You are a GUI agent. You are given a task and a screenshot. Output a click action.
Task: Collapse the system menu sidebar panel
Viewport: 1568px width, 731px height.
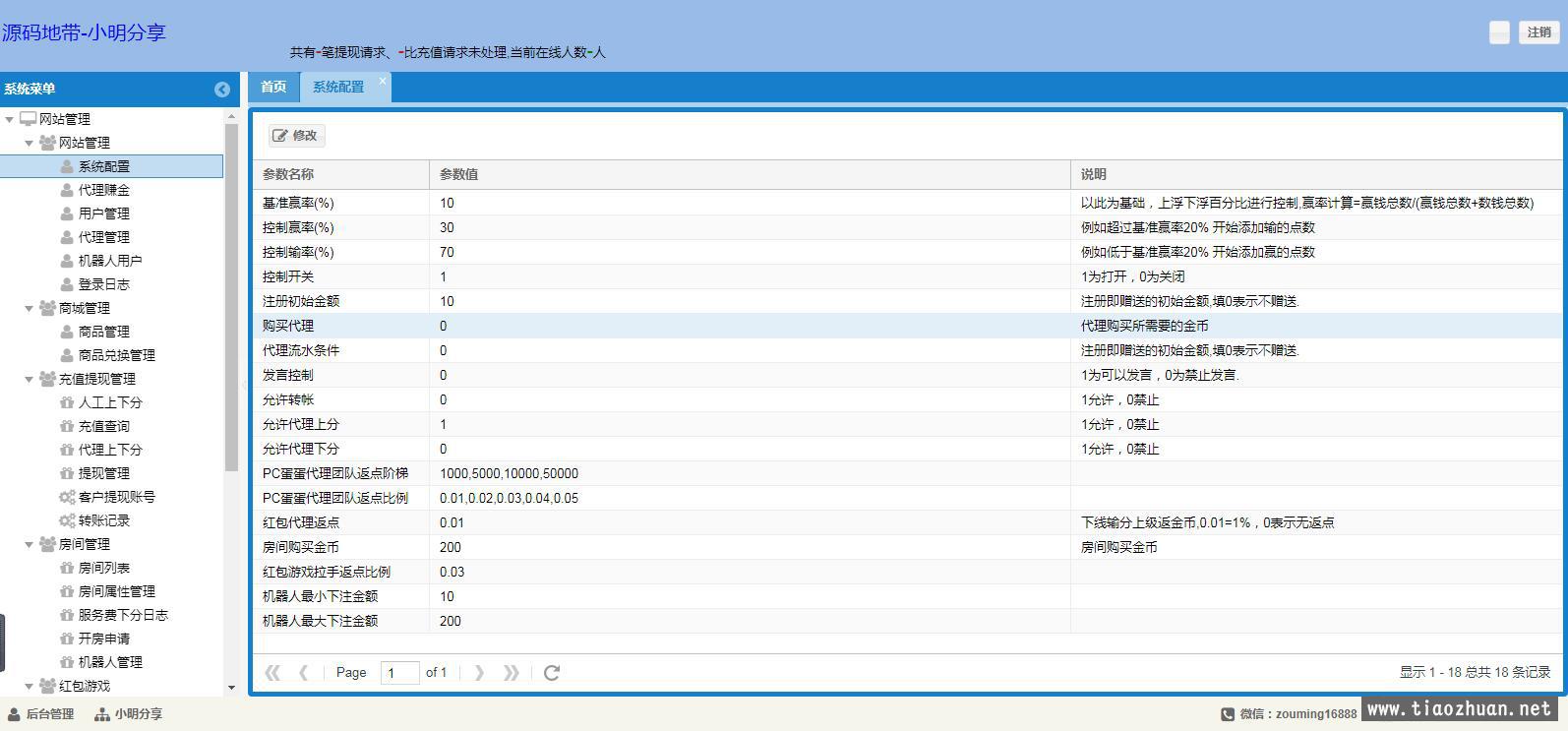pyautogui.click(x=222, y=90)
